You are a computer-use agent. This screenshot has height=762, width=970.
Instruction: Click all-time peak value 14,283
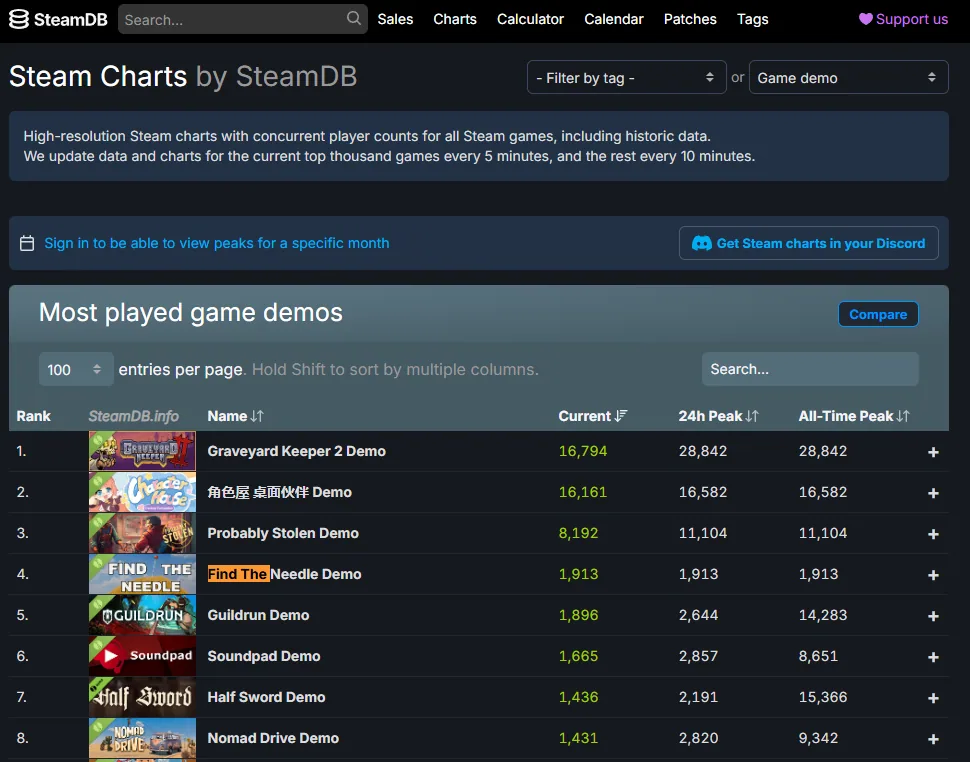pos(822,615)
